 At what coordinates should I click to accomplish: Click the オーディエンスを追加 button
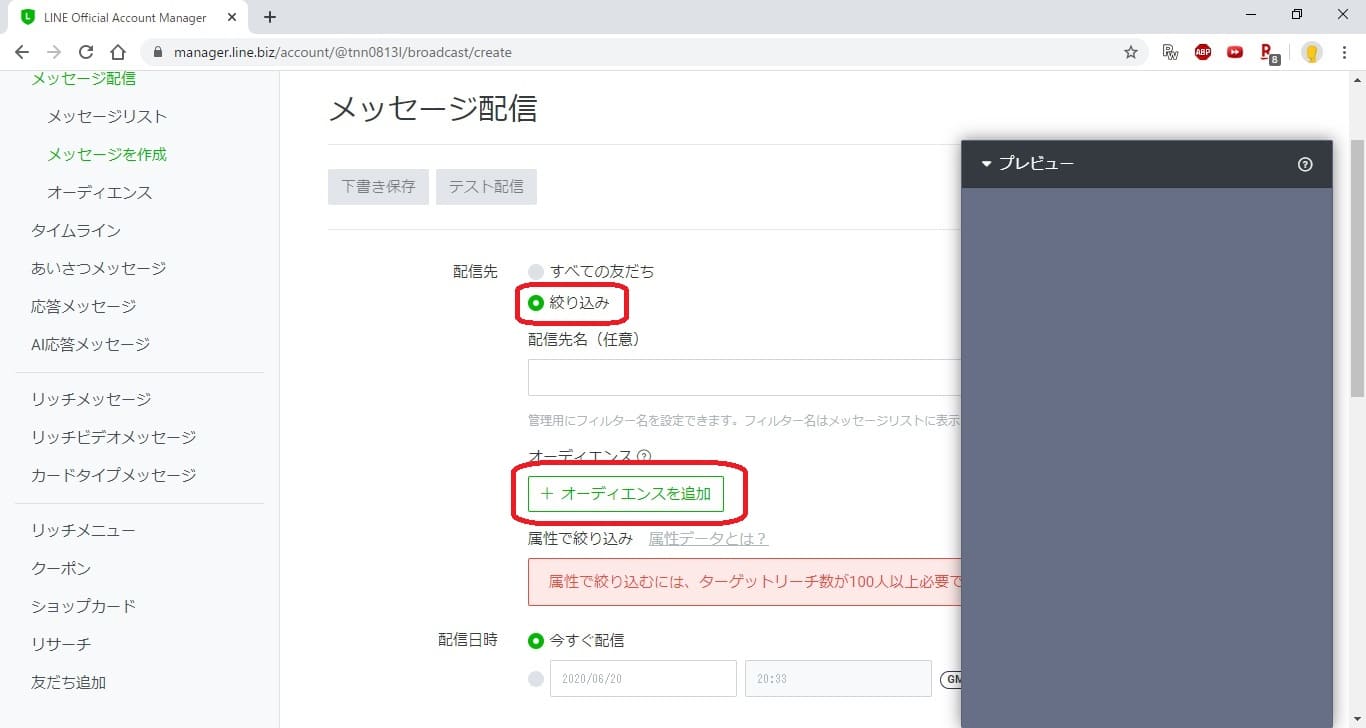(x=626, y=494)
